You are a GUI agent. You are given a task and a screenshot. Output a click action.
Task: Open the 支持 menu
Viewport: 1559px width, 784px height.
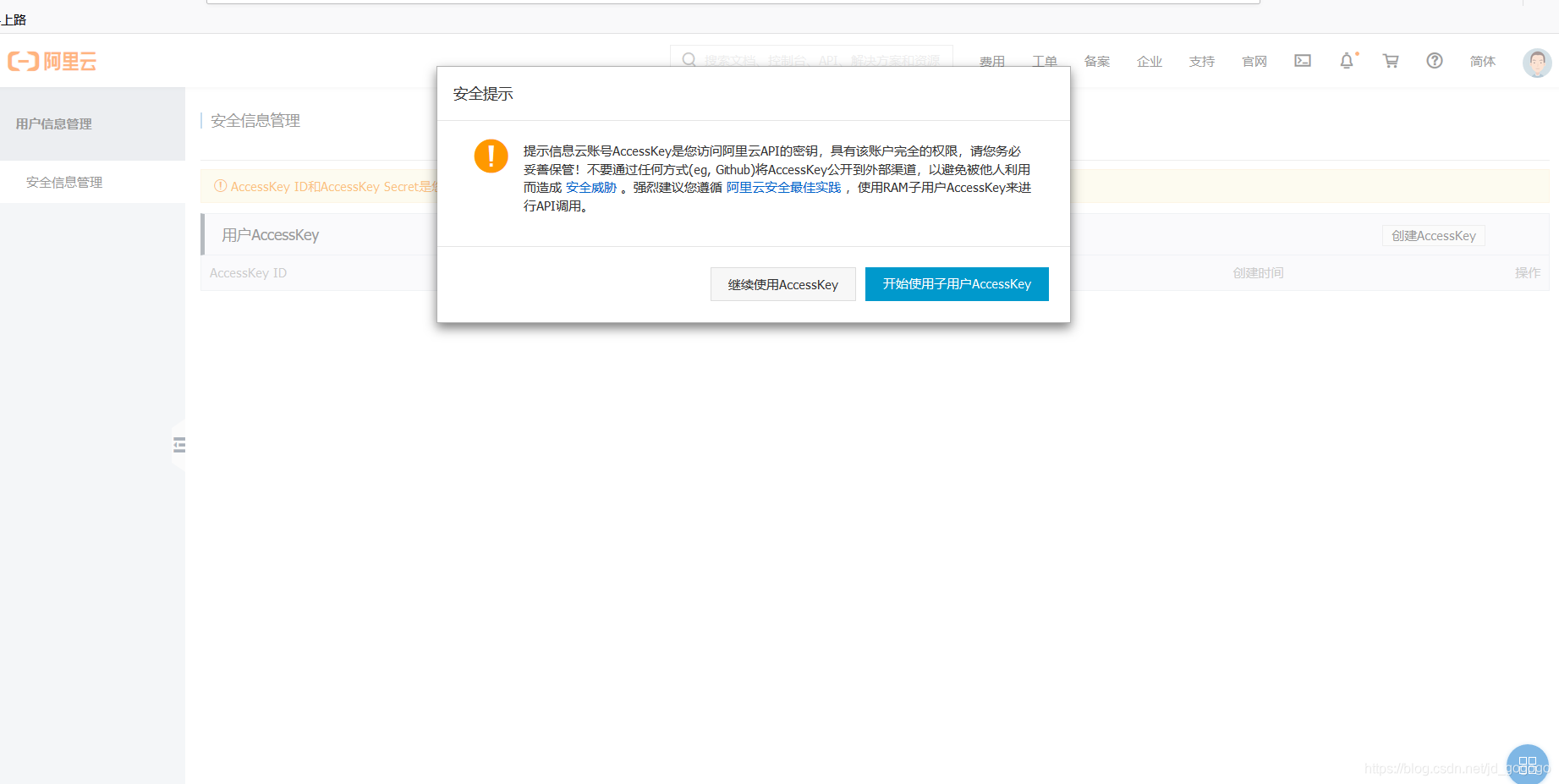click(x=1202, y=62)
